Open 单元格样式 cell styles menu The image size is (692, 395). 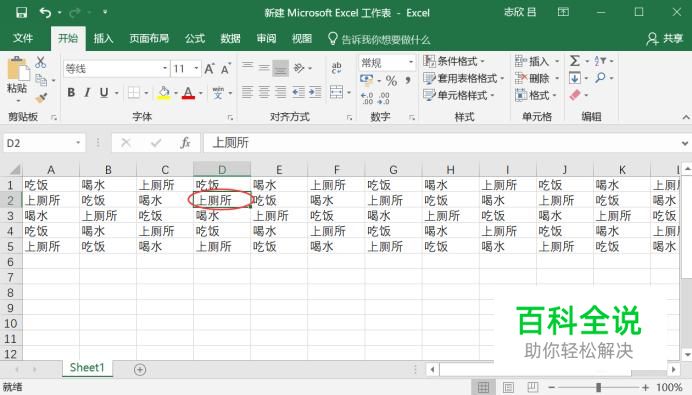[x=459, y=95]
